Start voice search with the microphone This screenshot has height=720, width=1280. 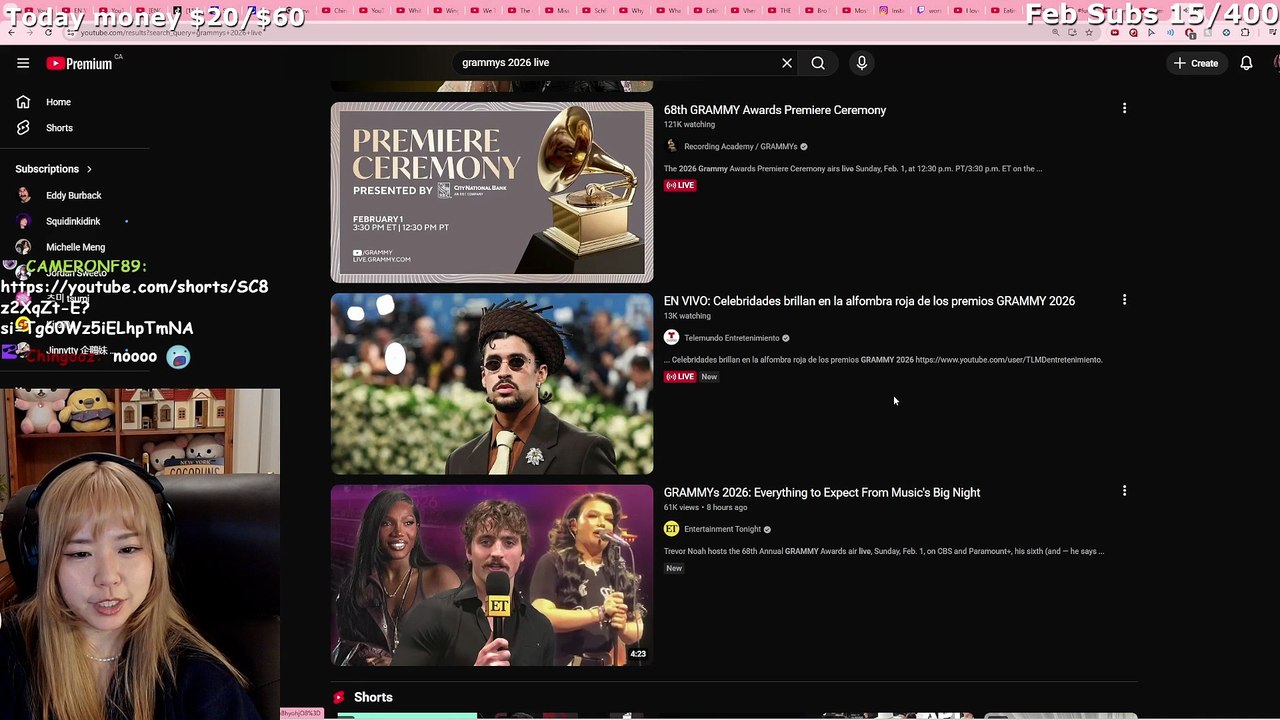point(862,63)
